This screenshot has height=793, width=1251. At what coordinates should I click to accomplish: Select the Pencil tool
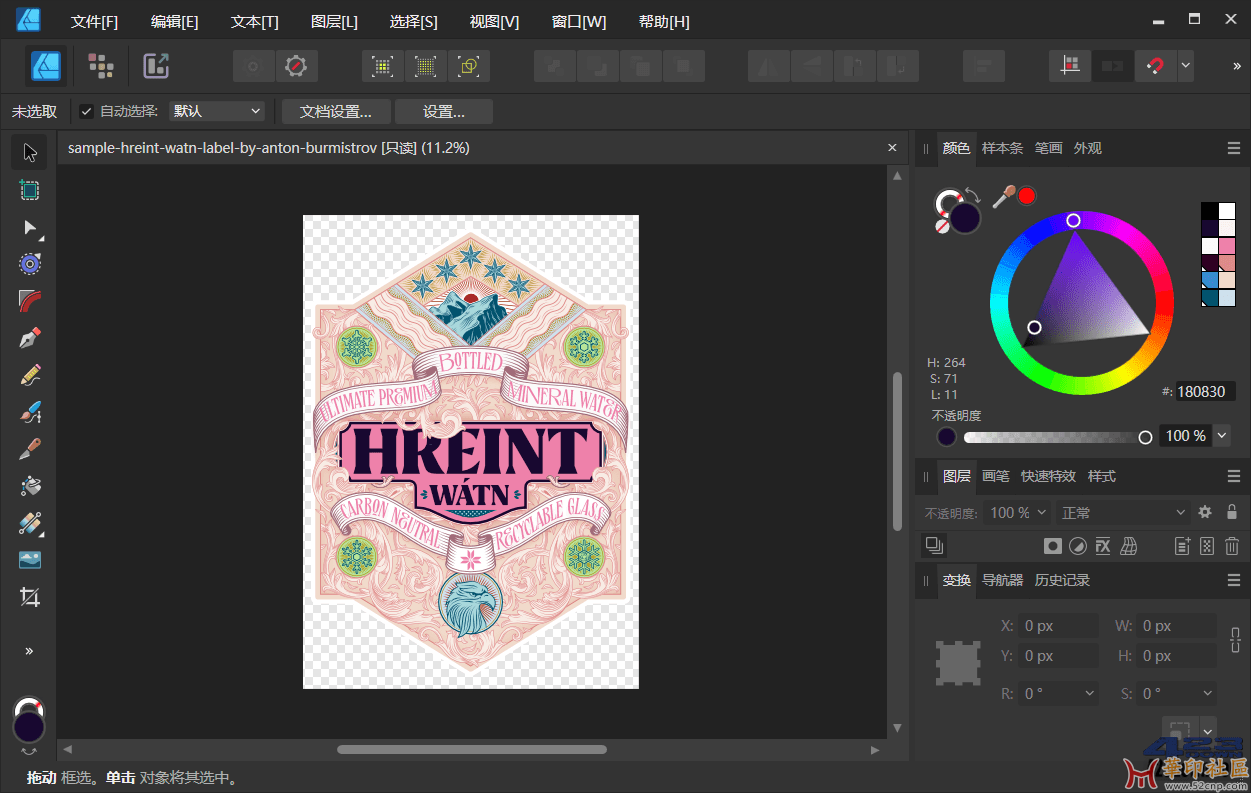pyautogui.click(x=30, y=375)
